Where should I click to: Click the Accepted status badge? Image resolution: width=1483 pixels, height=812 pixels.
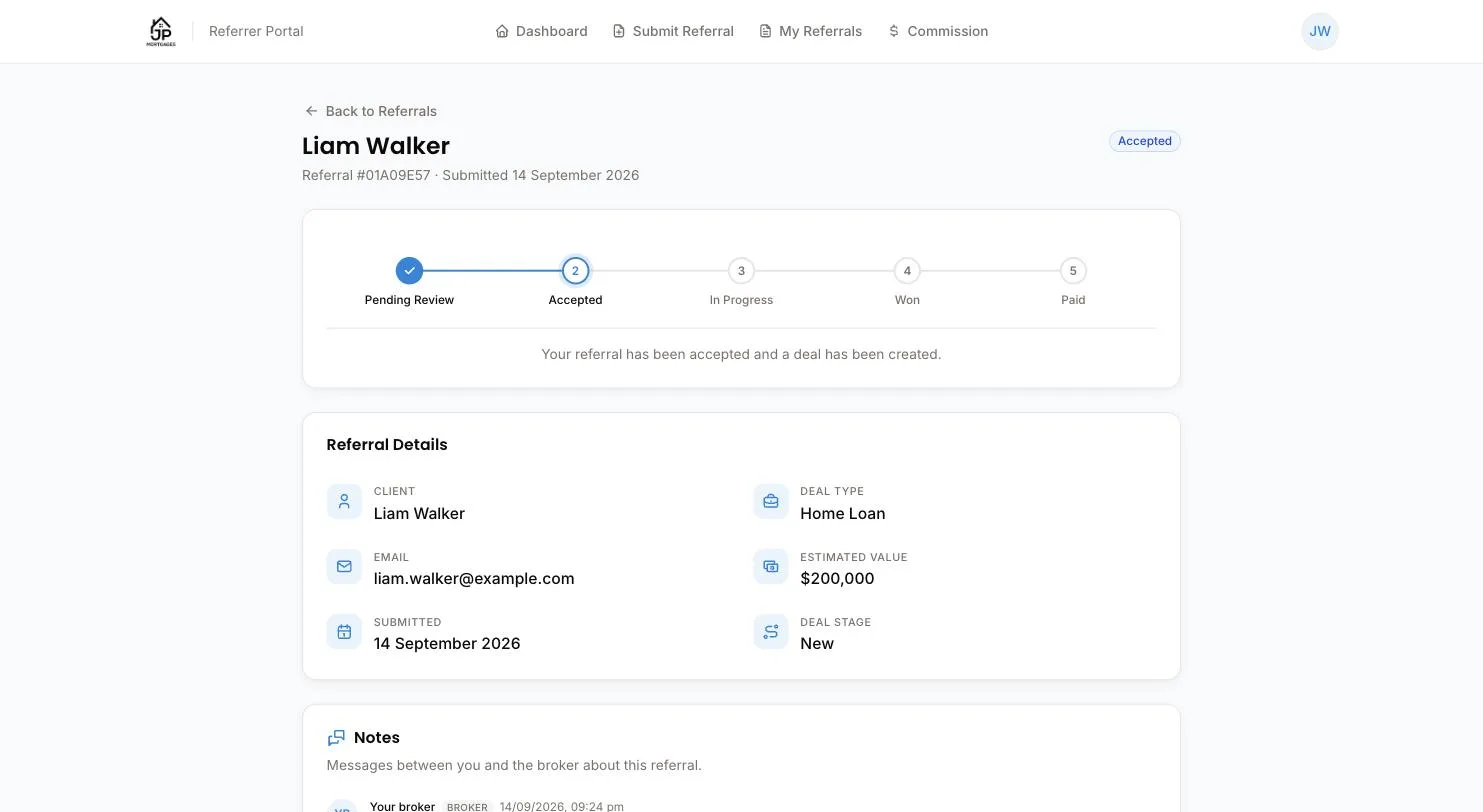(1145, 141)
